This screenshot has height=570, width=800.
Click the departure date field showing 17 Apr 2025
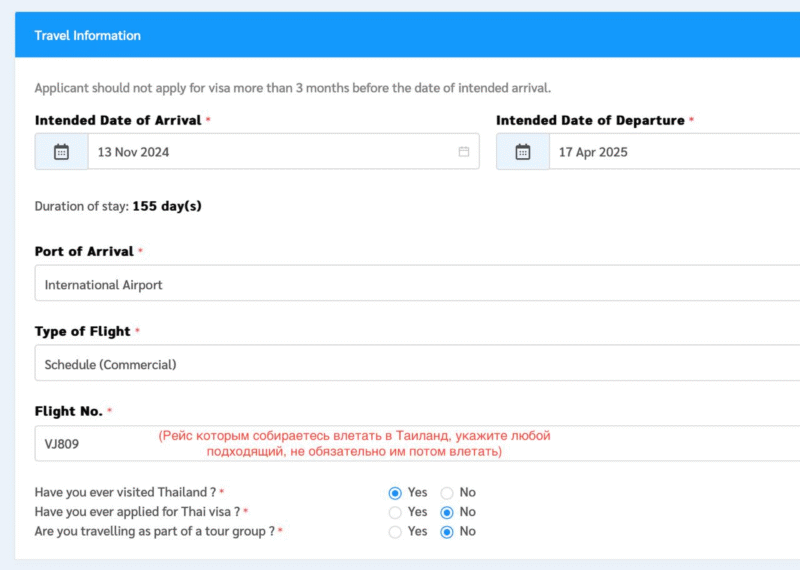pos(670,152)
